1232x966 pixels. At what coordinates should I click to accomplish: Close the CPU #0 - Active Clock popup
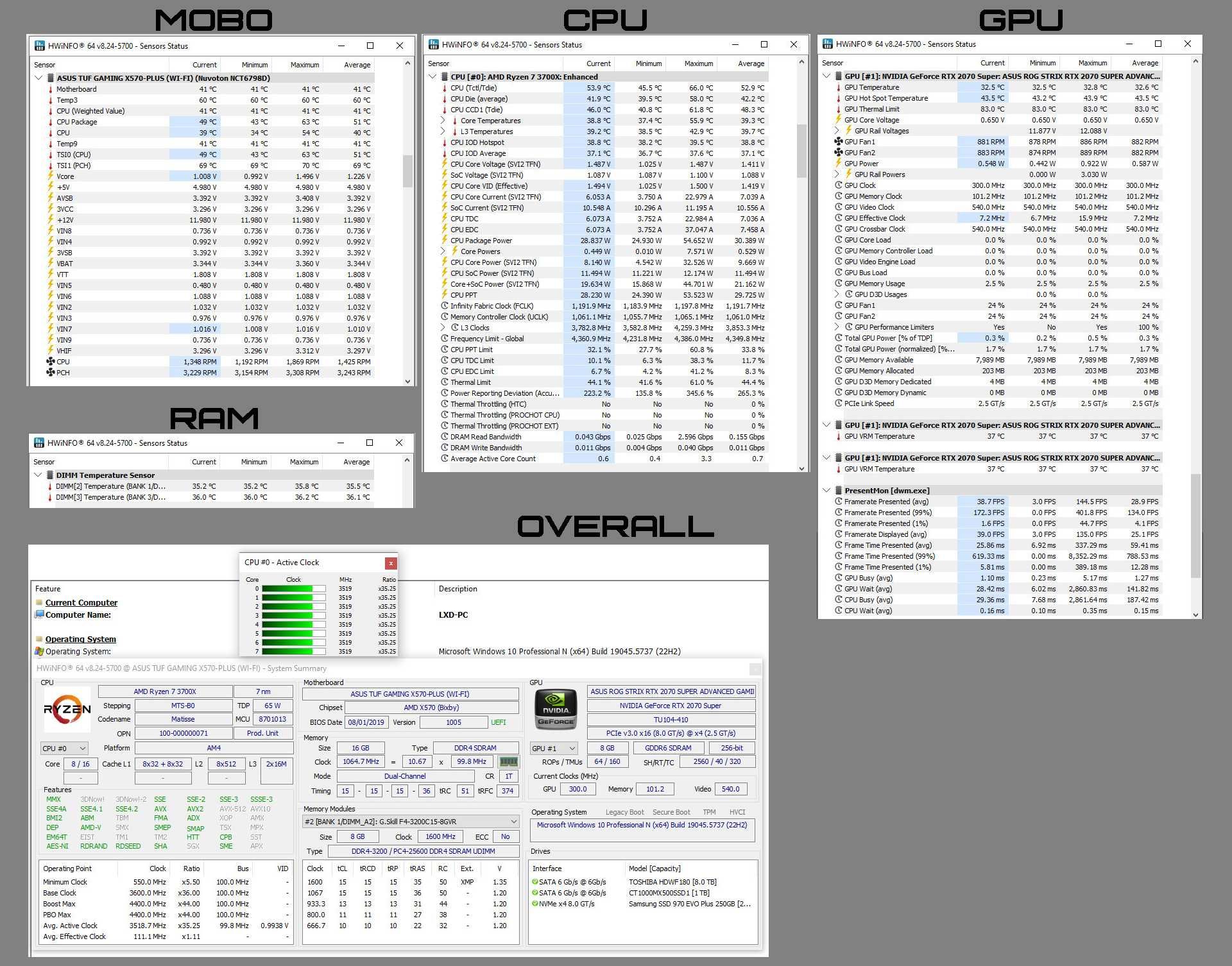click(x=391, y=563)
